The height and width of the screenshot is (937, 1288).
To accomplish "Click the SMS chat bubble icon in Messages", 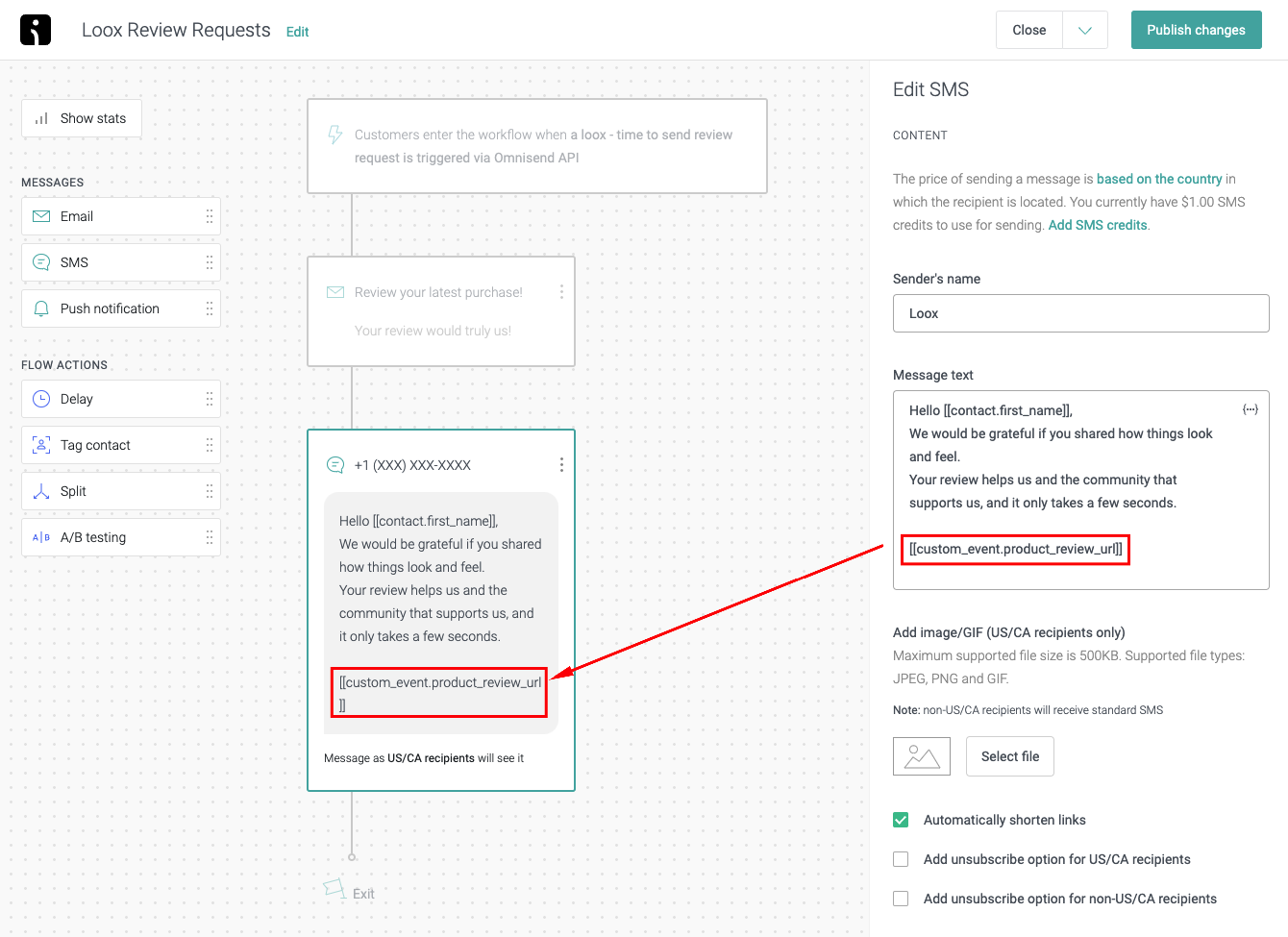I will click(x=41, y=262).
